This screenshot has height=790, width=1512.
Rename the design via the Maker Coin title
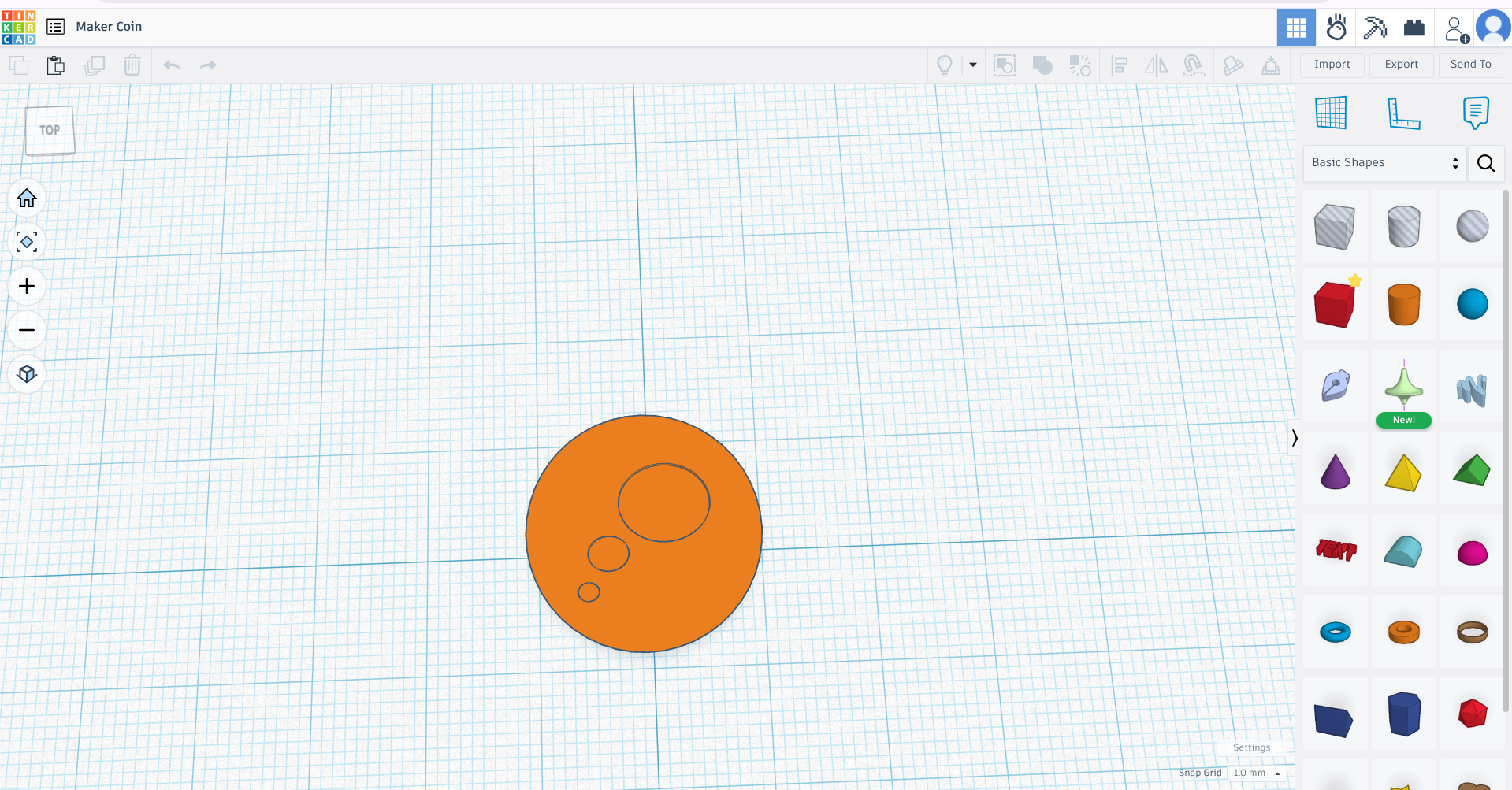click(x=109, y=27)
